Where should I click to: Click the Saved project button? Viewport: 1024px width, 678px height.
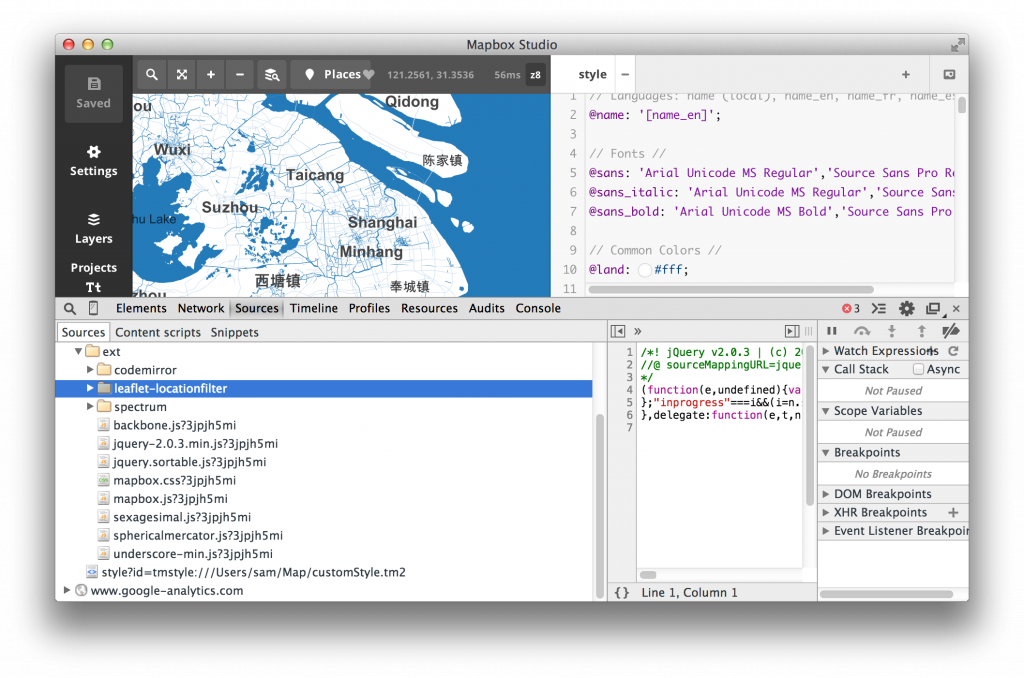point(93,93)
